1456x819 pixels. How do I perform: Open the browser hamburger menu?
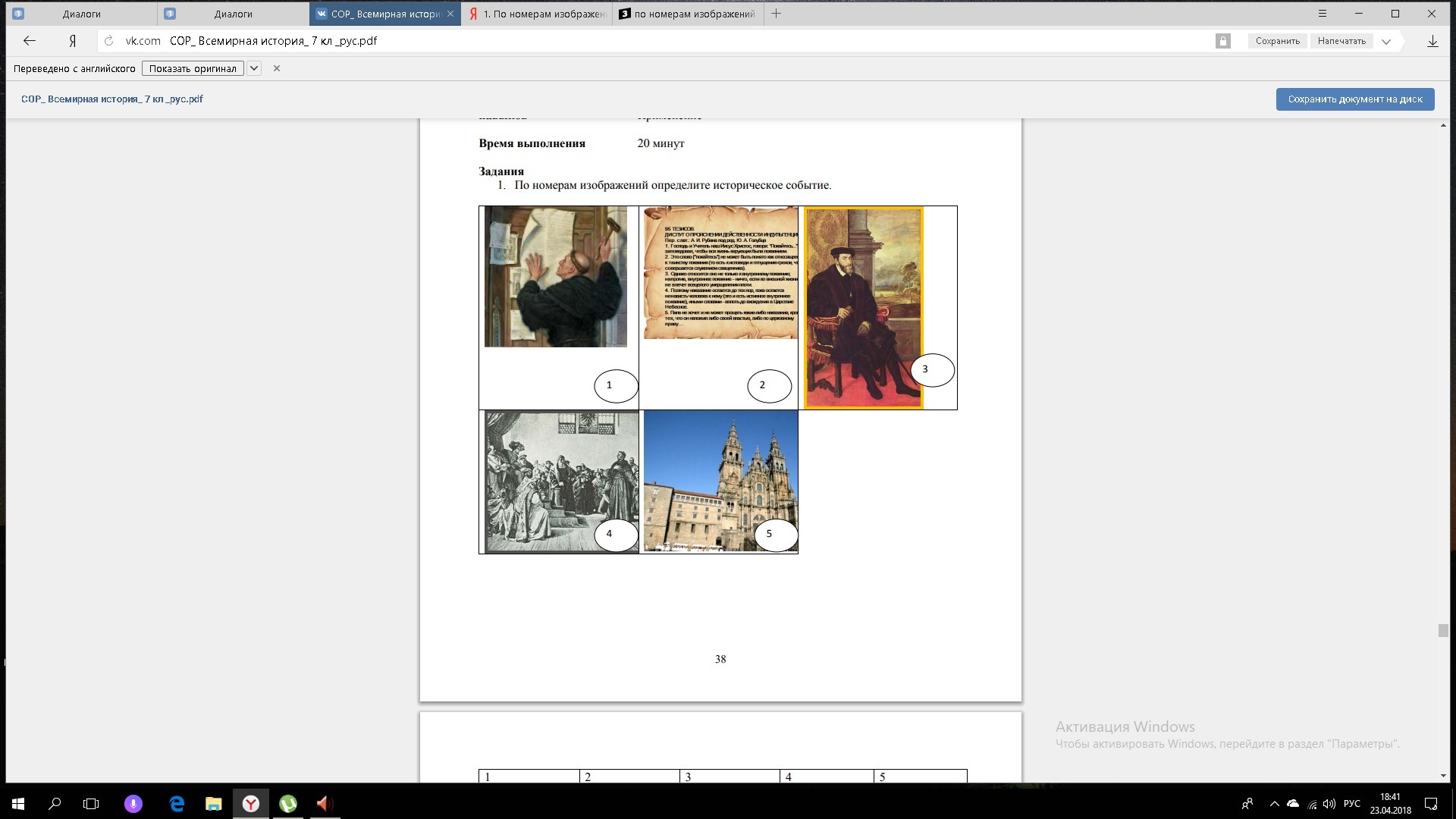(x=1323, y=14)
